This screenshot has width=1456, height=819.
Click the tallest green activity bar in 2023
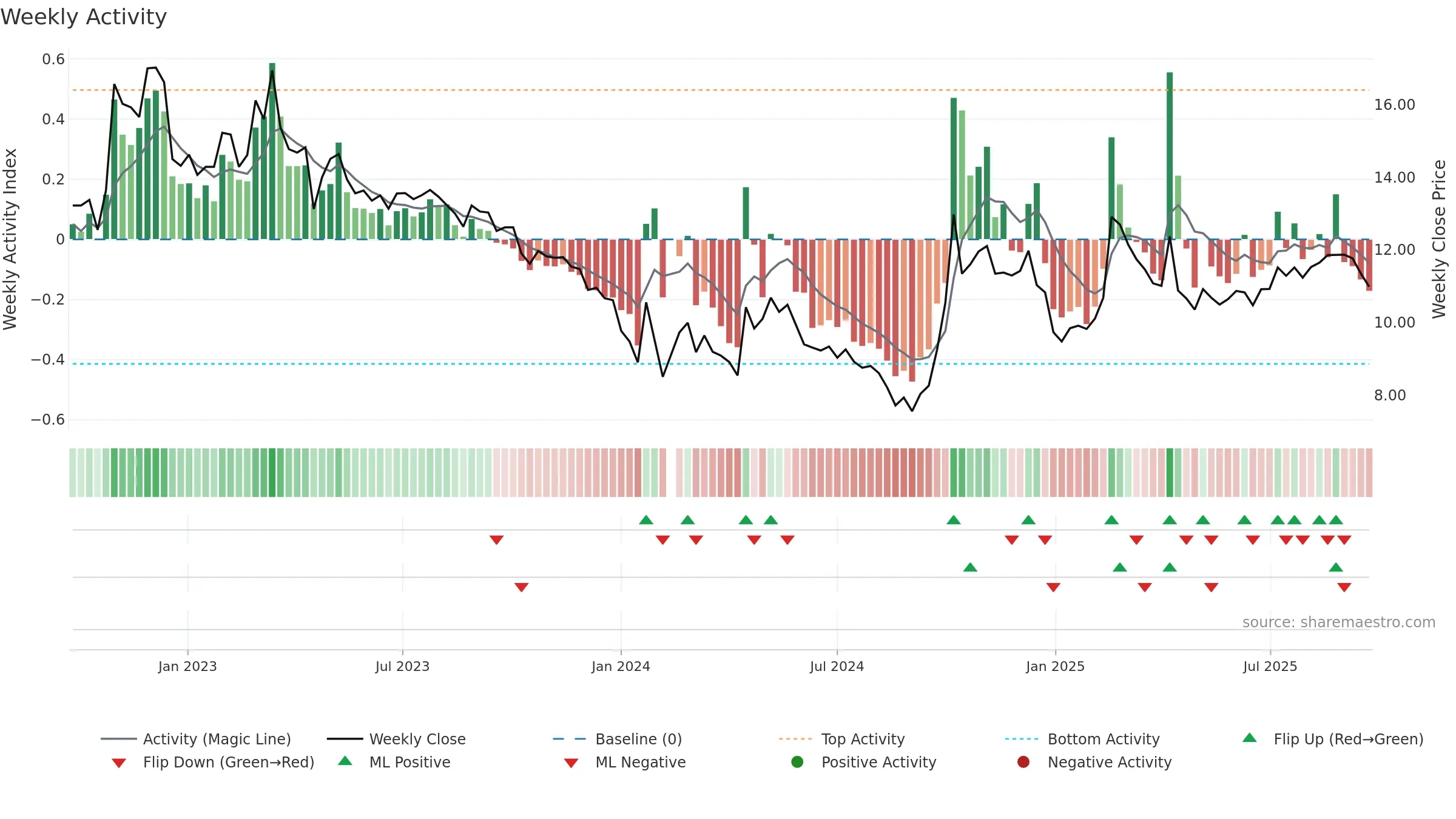[x=272, y=151]
